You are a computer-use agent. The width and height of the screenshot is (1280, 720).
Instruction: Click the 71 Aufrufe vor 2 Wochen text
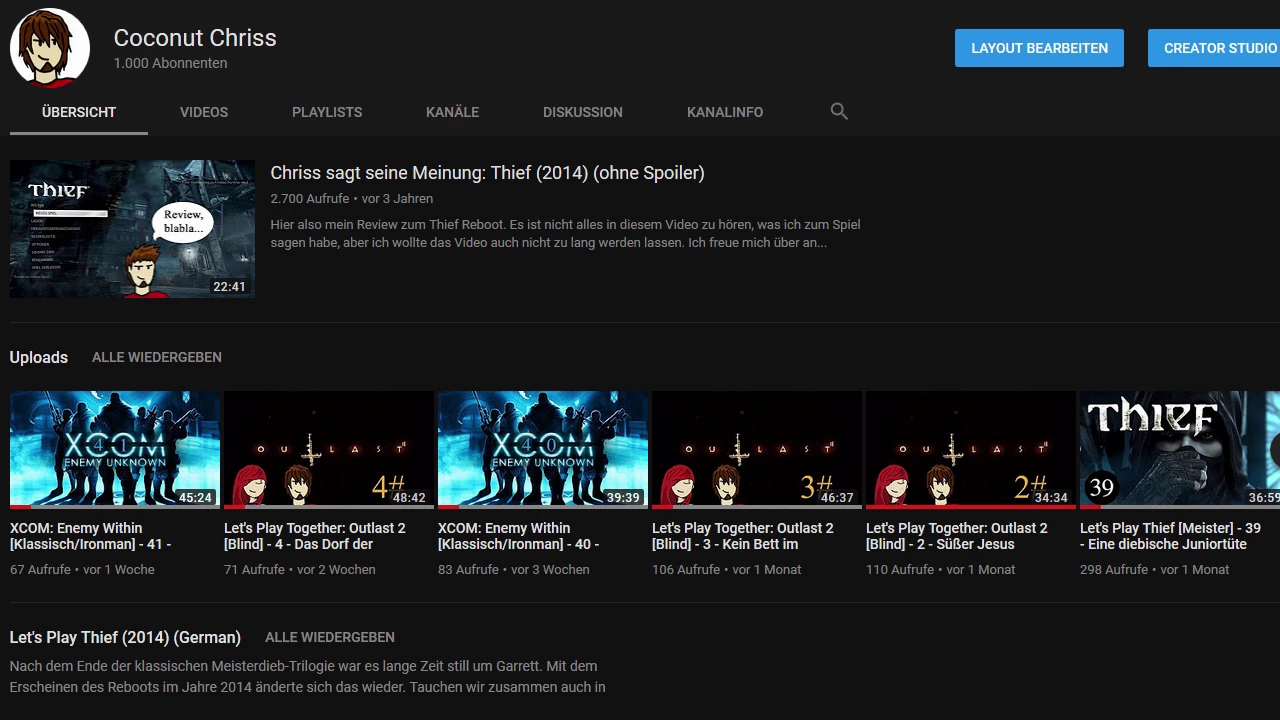[x=300, y=569]
